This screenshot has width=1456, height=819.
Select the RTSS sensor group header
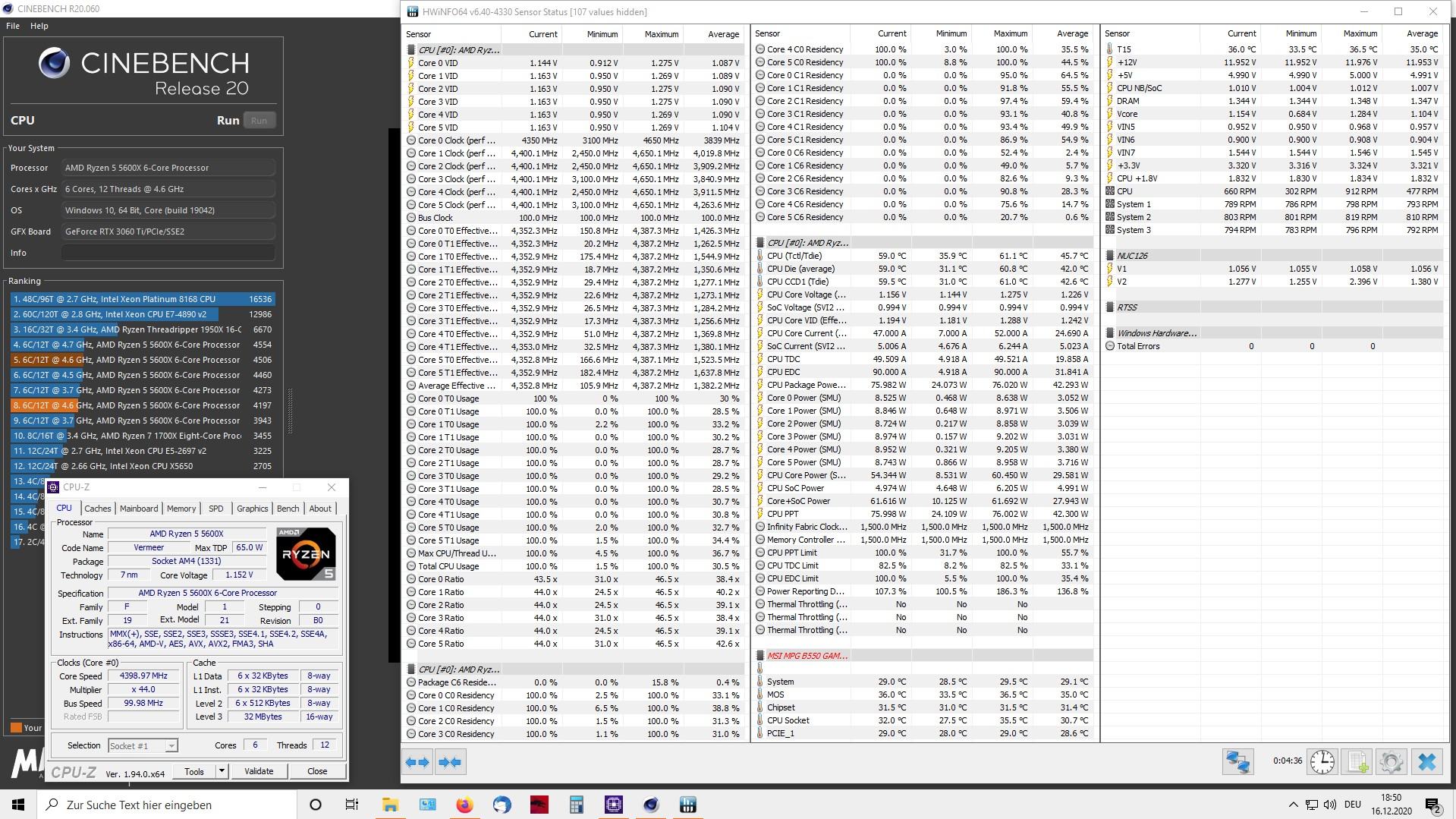pyautogui.click(x=1273, y=307)
